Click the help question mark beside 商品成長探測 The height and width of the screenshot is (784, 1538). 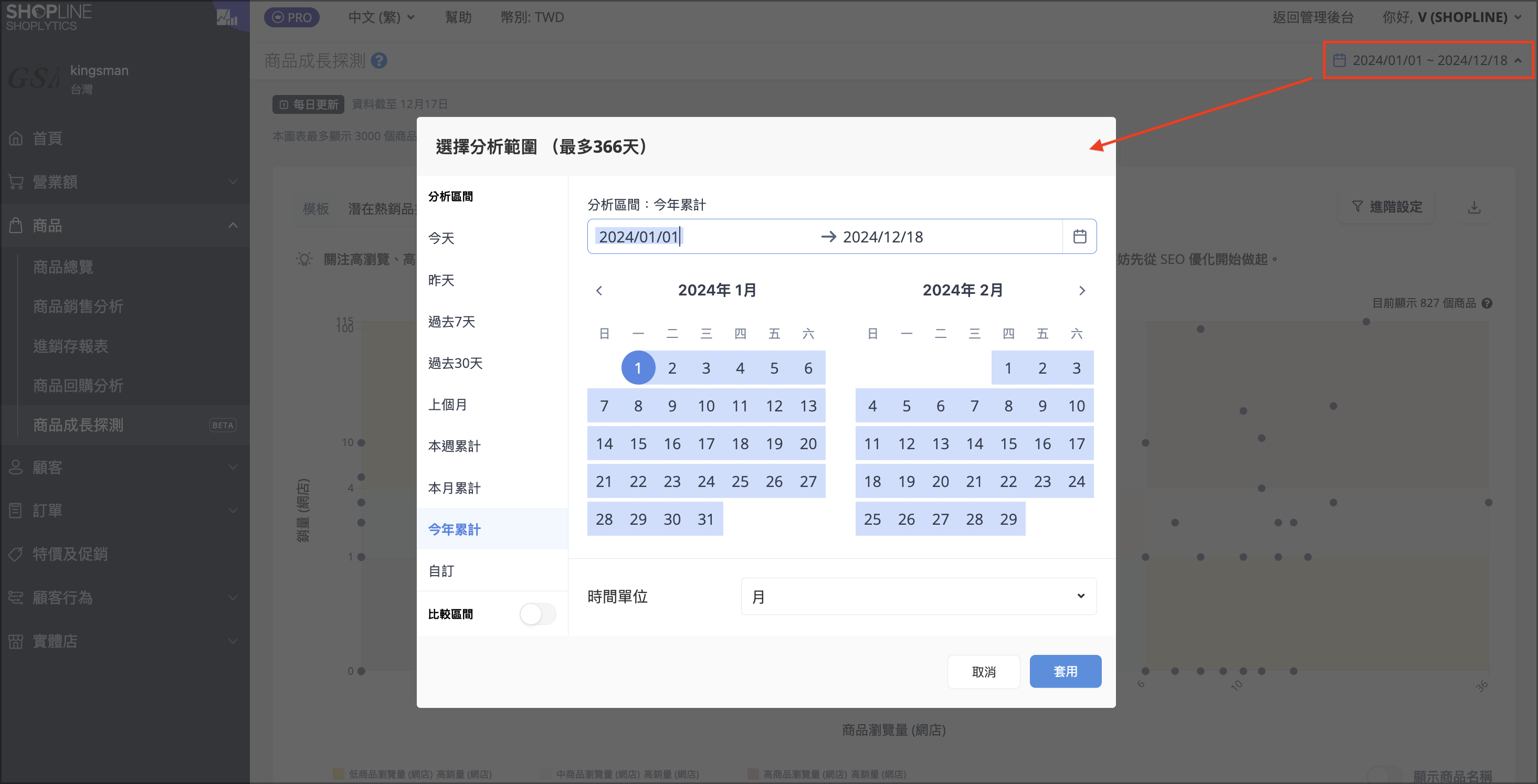point(379,60)
